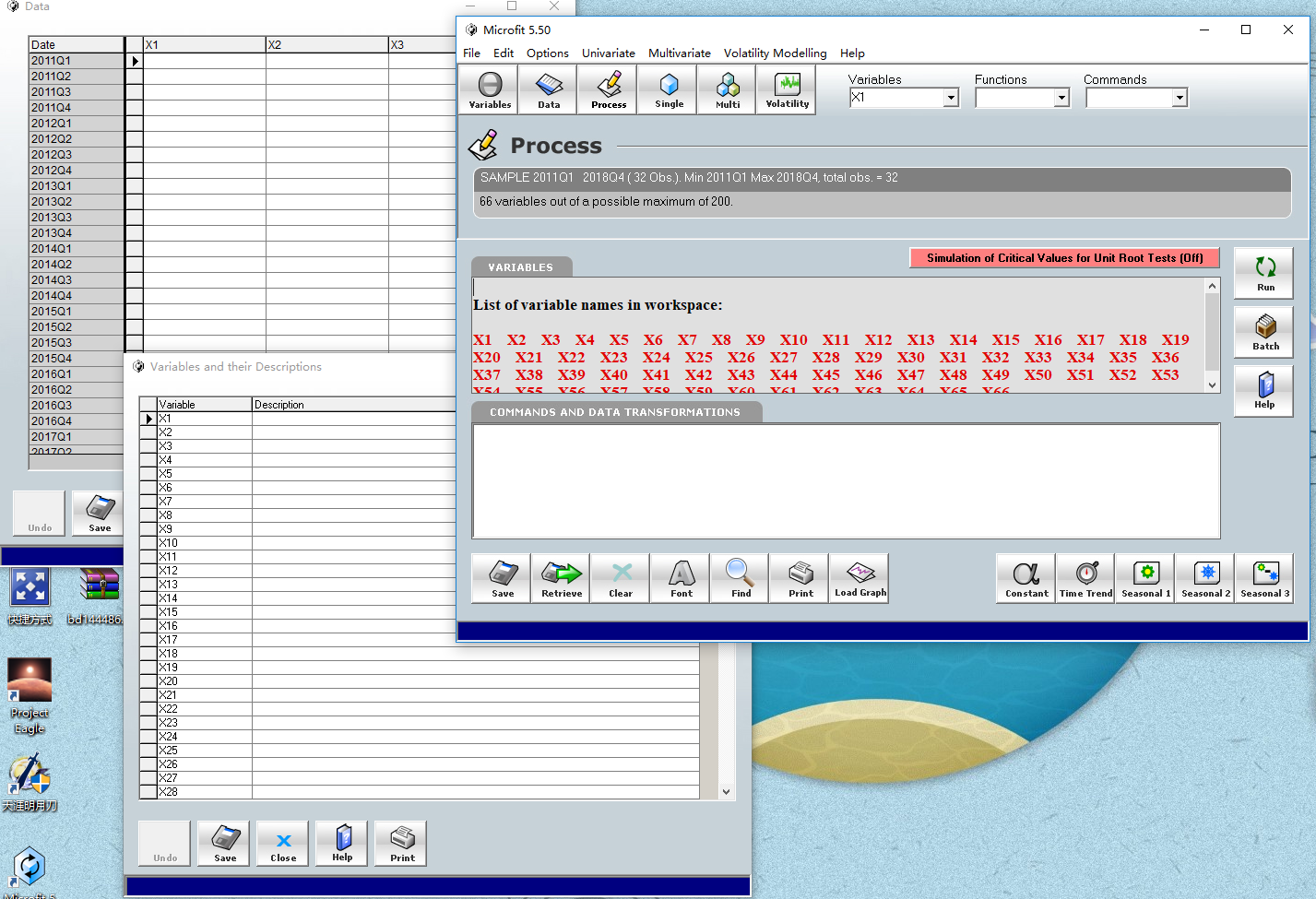
Task: Click the Undo button in the Data window
Action: (40, 514)
